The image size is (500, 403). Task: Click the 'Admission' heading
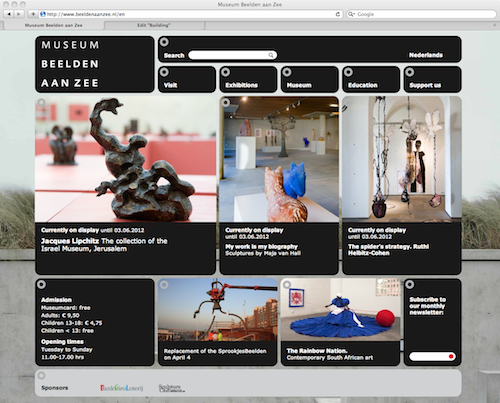coord(56,300)
